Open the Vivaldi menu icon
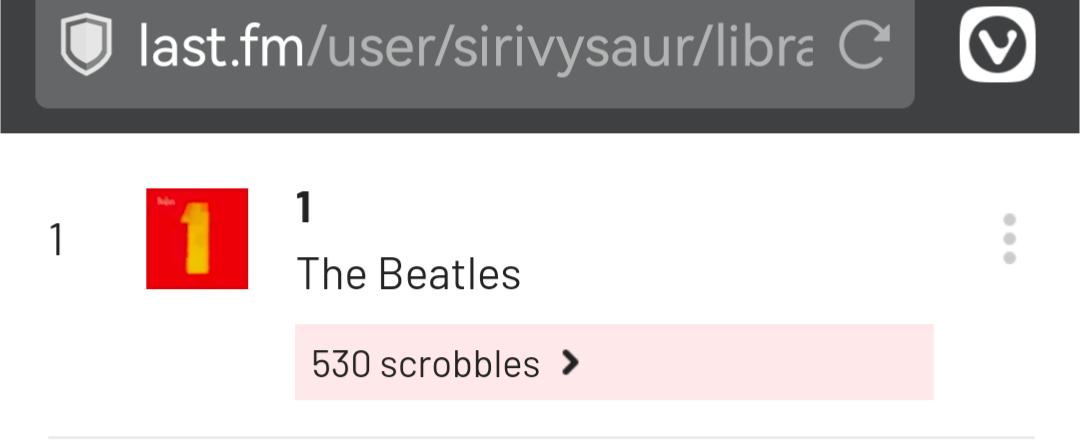The image size is (1080, 447). tap(998, 47)
